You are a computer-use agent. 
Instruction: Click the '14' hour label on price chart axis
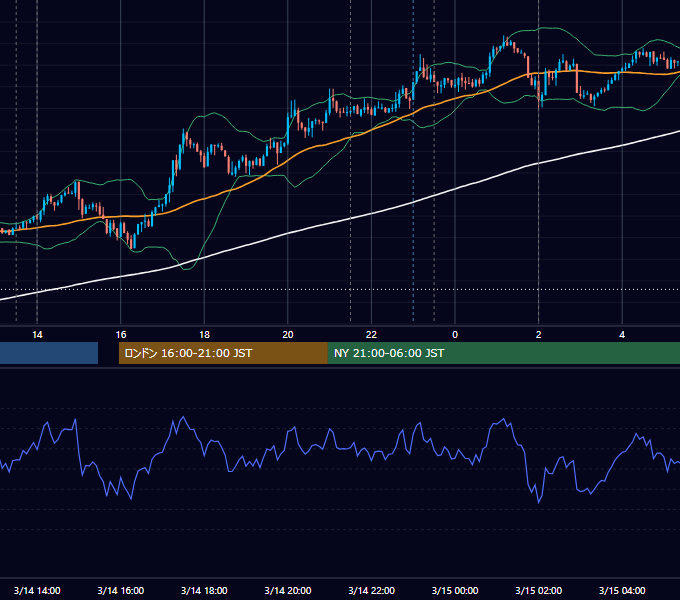tap(37, 335)
